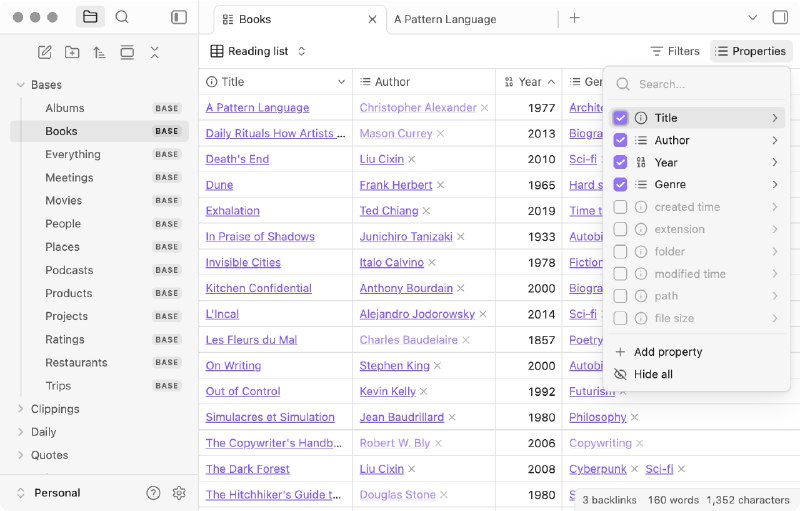Click the new note icon in sidebar
800x511 pixels.
[45, 52]
